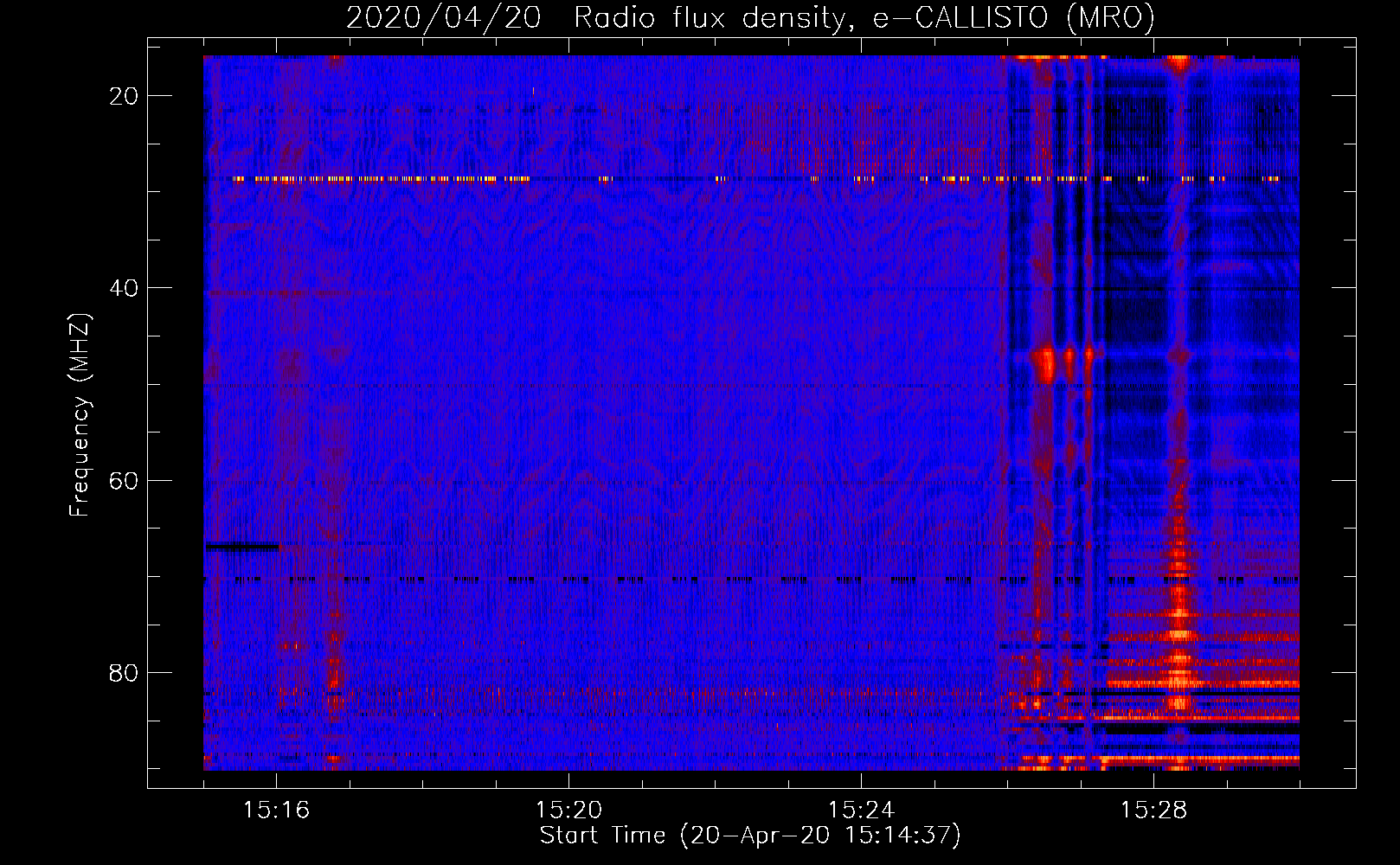Click the 40 MHz frequency tick label

124,288
